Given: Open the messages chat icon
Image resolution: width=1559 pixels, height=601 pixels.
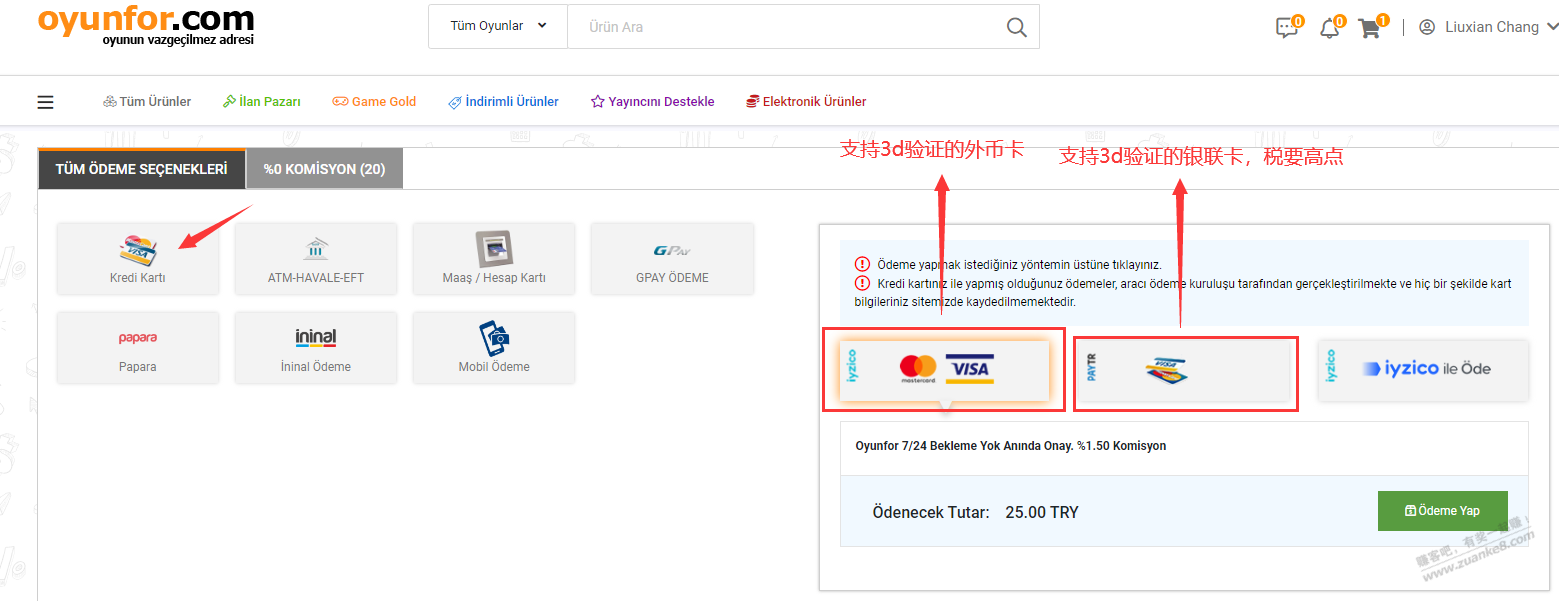Looking at the screenshot, I should click(x=1287, y=28).
